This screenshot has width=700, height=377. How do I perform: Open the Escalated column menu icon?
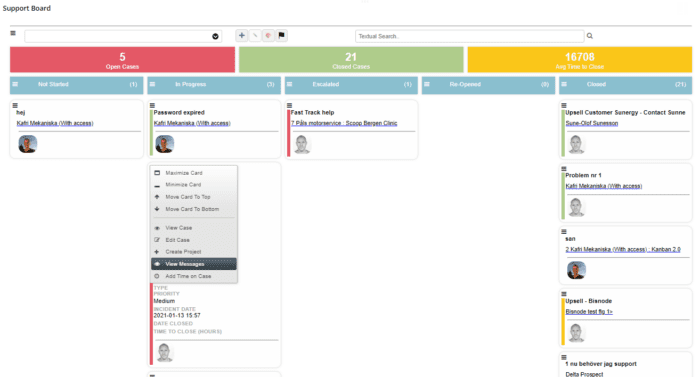tap(289, 84)
